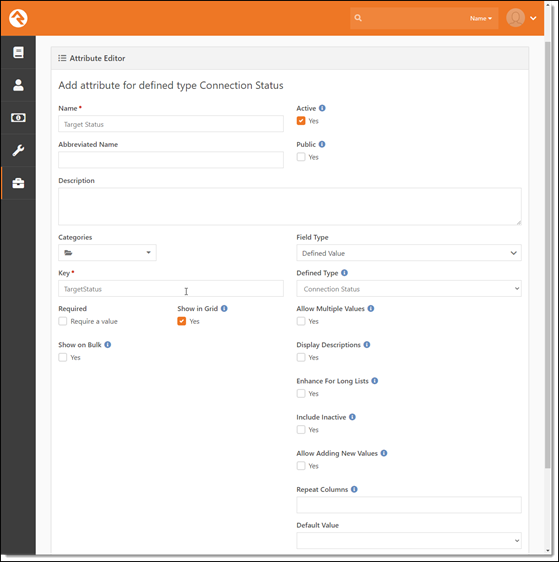Click the page vertical scrollbar
Viewport: 559px width, 562px height.
[548, 254]
